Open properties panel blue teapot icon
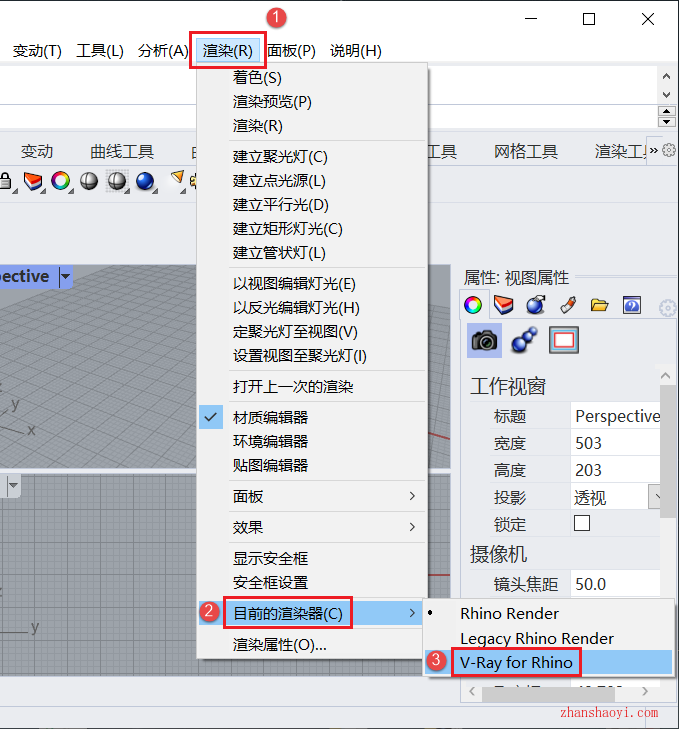The image size is (679, 729). pos(536,305)
